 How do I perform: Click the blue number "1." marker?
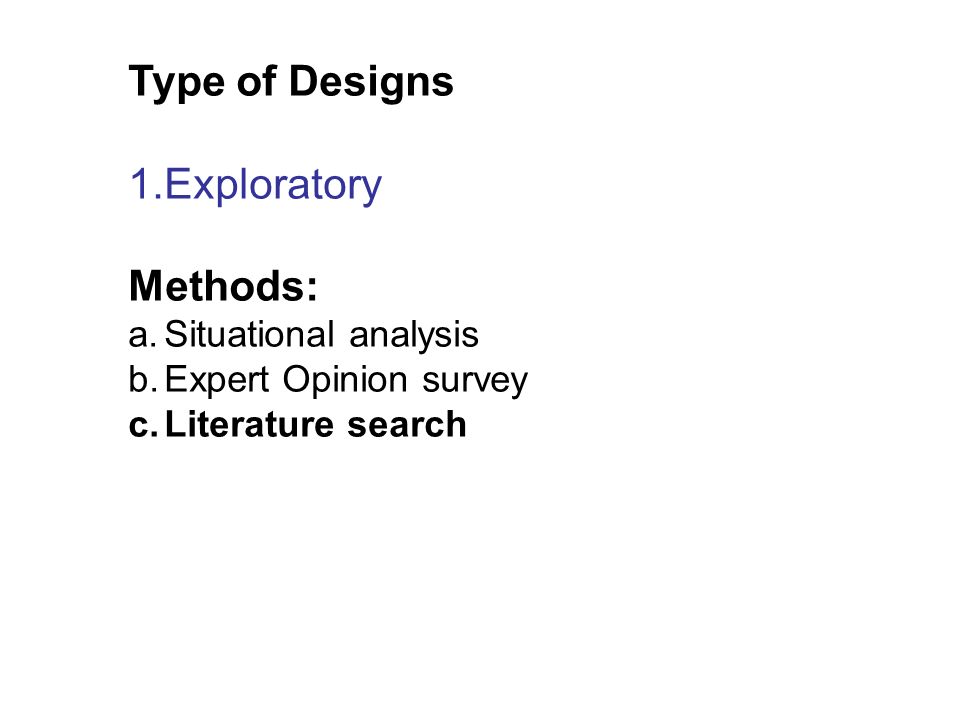(x=146, y=184)
